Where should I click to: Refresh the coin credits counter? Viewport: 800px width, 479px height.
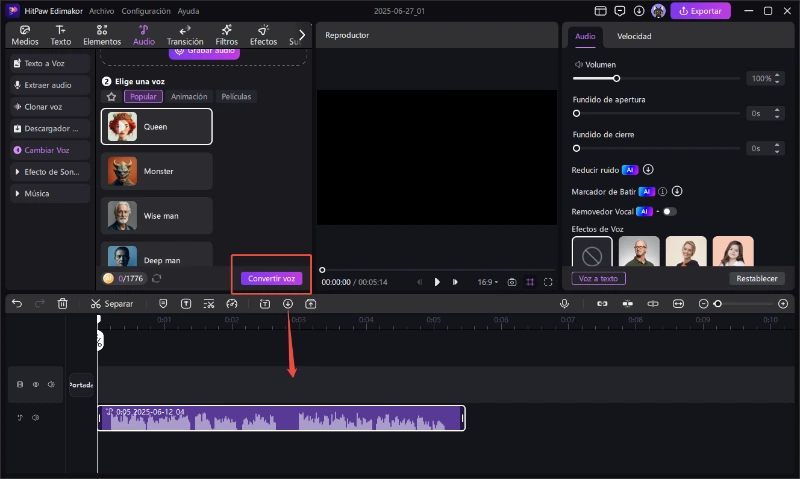(x=157, y=278)
